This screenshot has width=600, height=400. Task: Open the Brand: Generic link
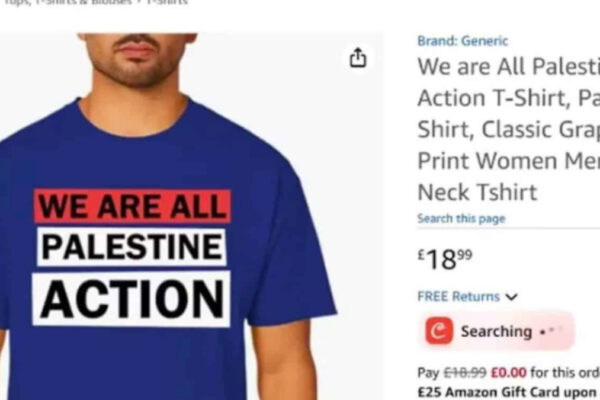[463, 41]
